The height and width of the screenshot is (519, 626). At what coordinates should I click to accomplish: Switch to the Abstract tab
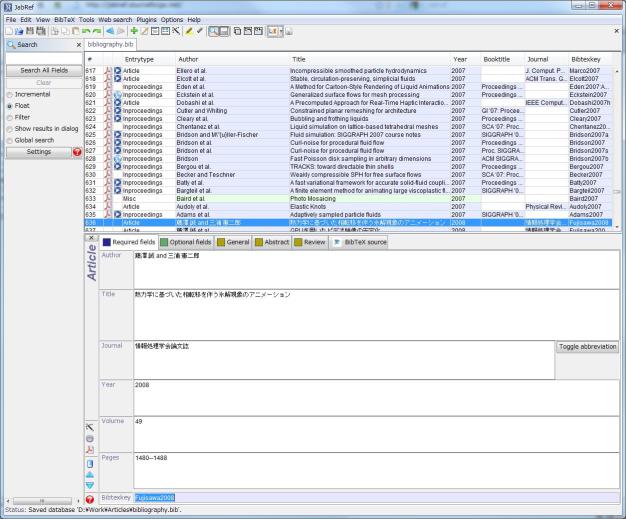(275, 241)
